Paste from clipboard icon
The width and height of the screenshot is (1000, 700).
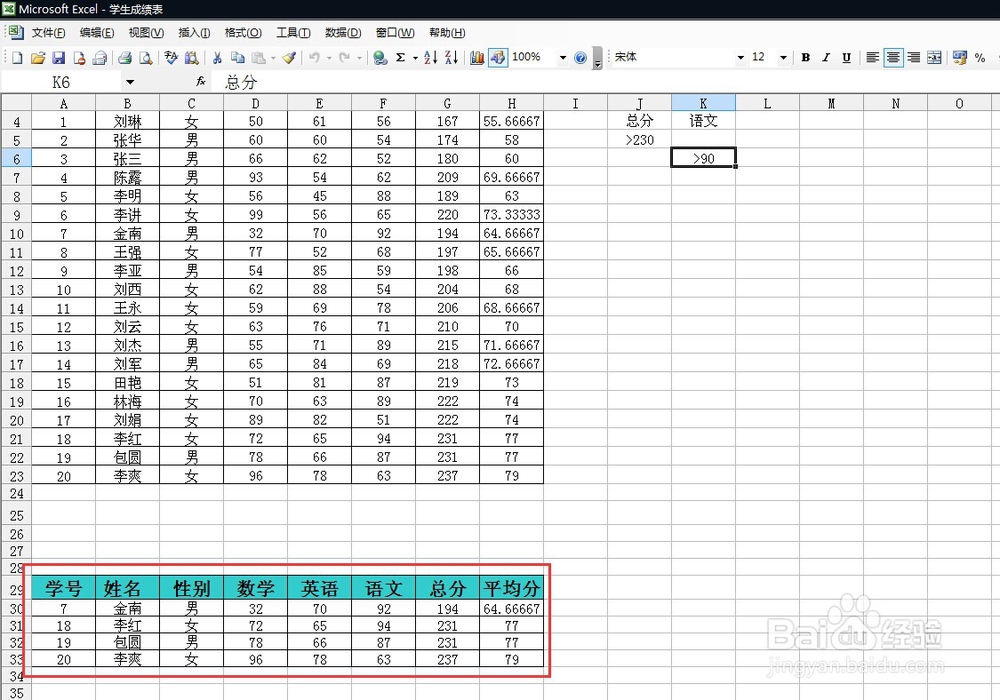tap(258, 58)
